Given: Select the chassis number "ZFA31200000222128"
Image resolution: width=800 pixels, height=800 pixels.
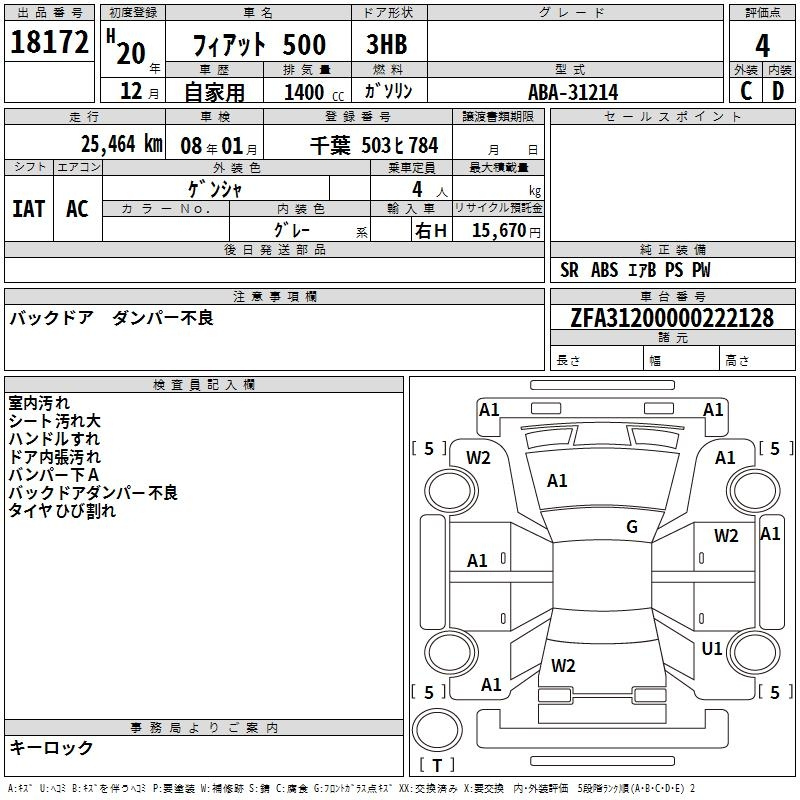Looking at the screenshot, I should 672,318.
